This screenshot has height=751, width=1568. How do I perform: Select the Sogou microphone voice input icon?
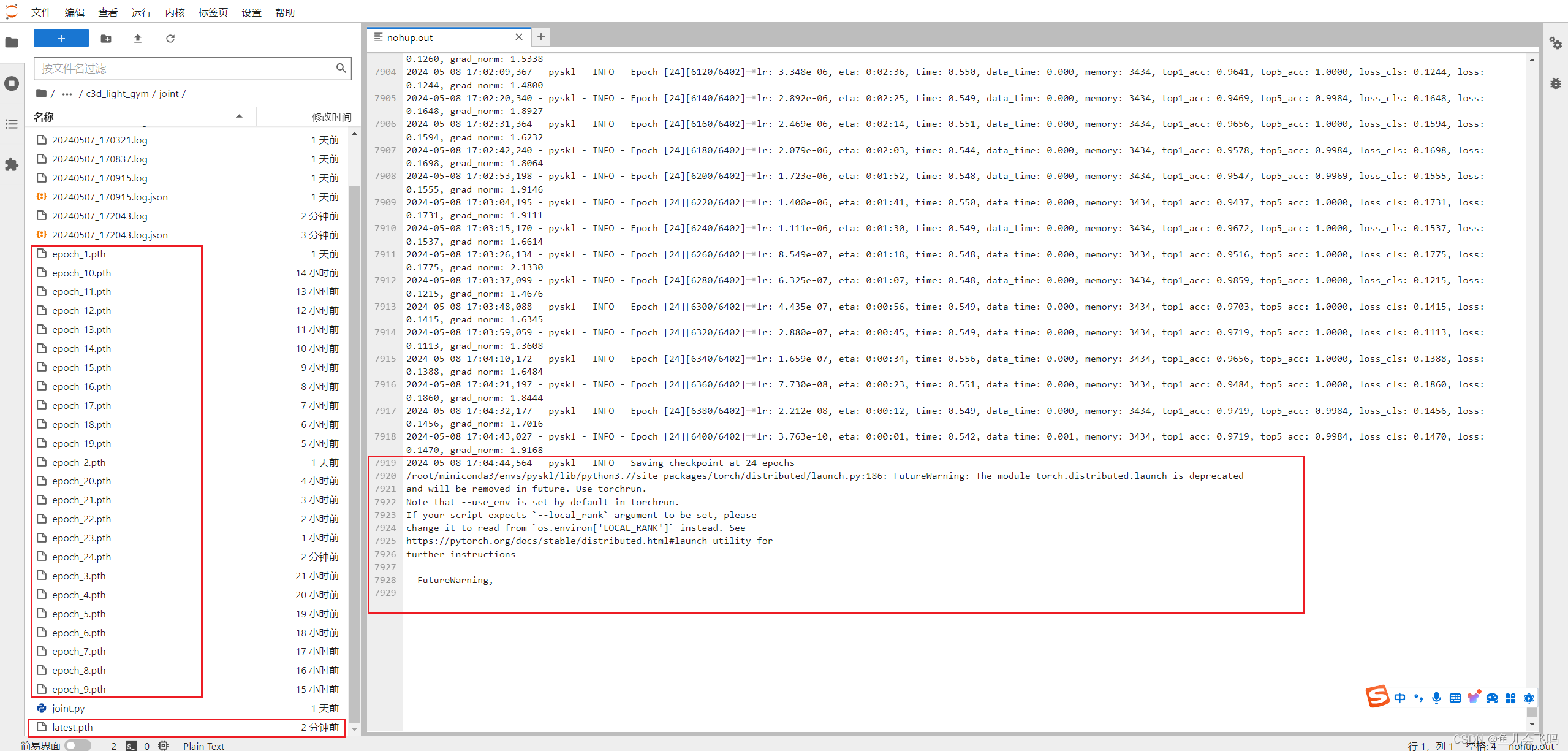click(x=1436, y=698)
